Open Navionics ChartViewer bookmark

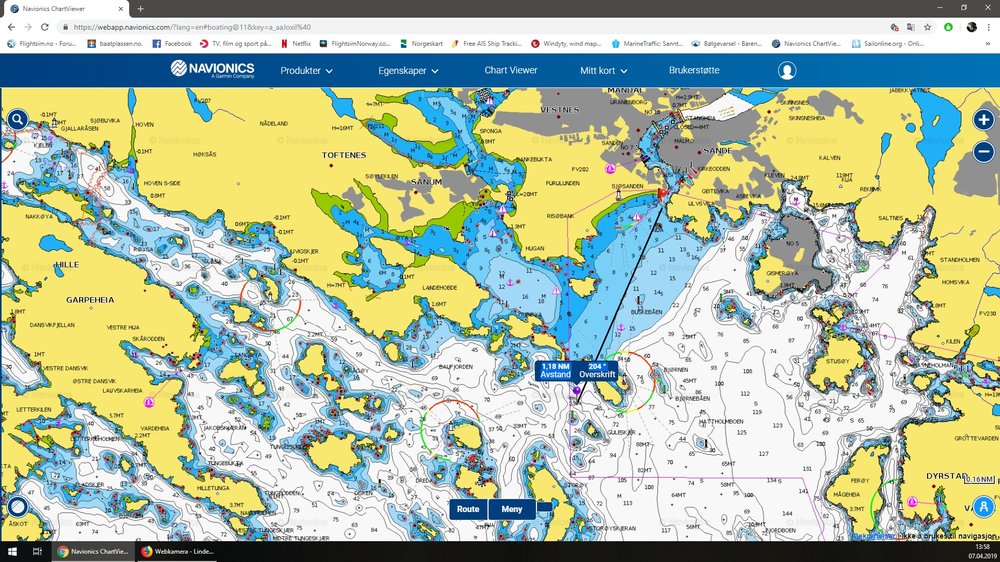(807, 43)
